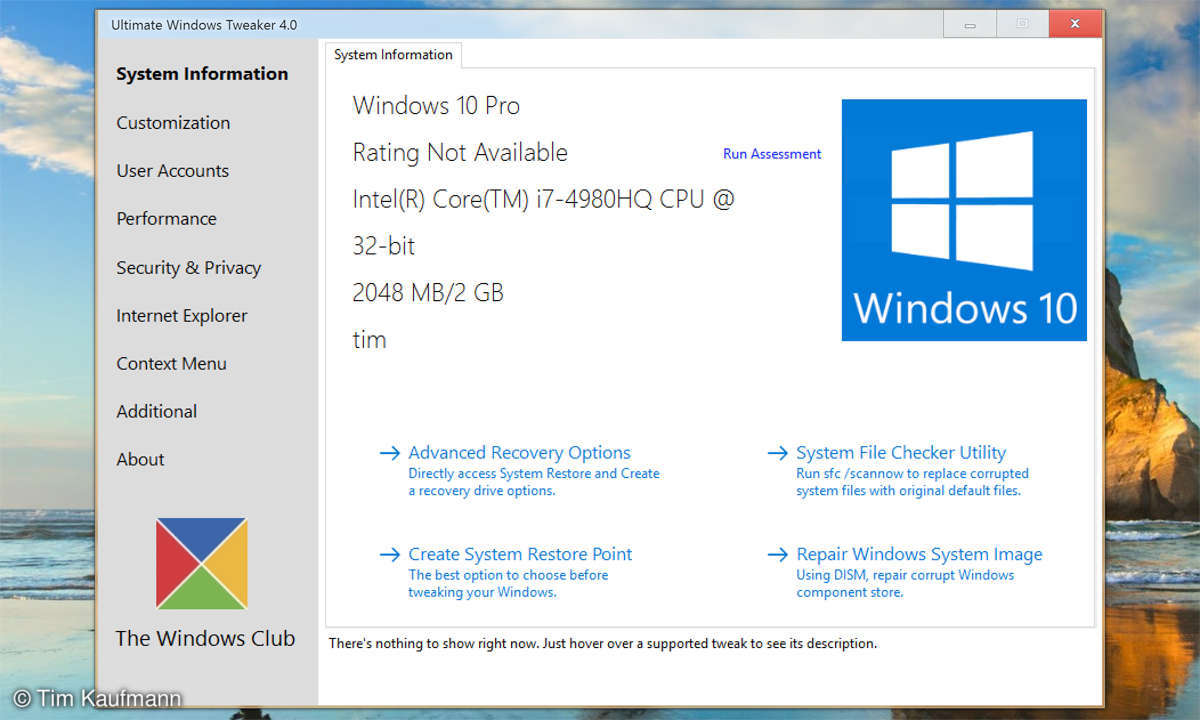Click The Windows Club logo icon

201,563
